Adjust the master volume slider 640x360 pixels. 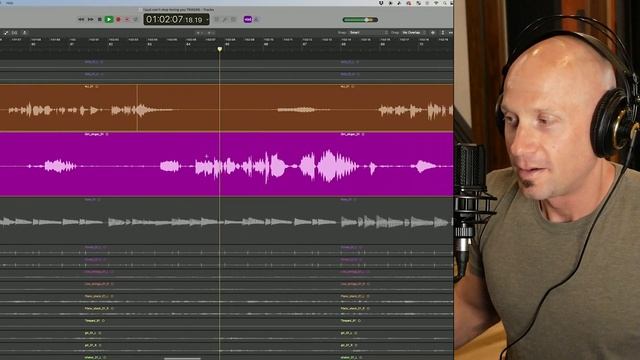pyautogui.click(x=360, y=20)
